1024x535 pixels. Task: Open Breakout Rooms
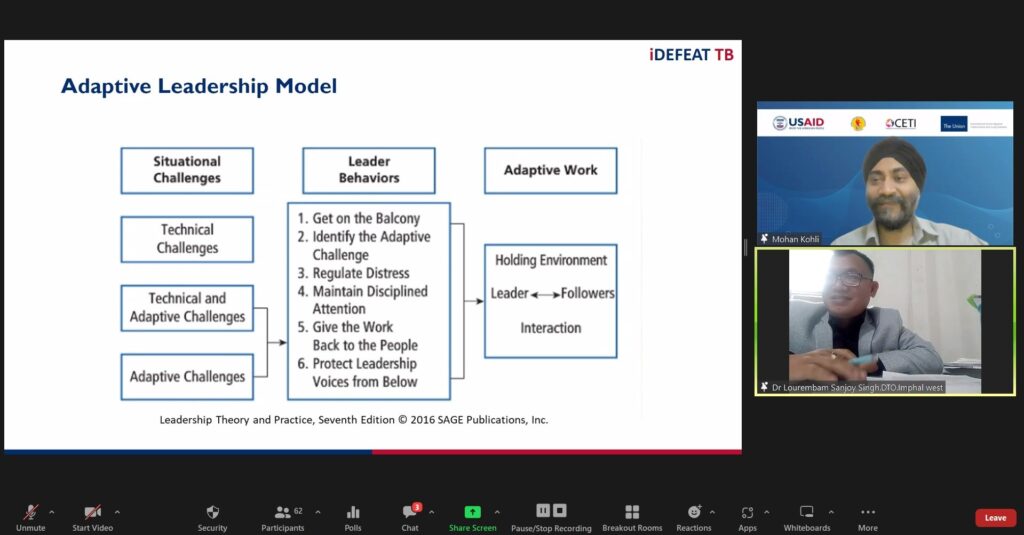click(x=632, y=512)
